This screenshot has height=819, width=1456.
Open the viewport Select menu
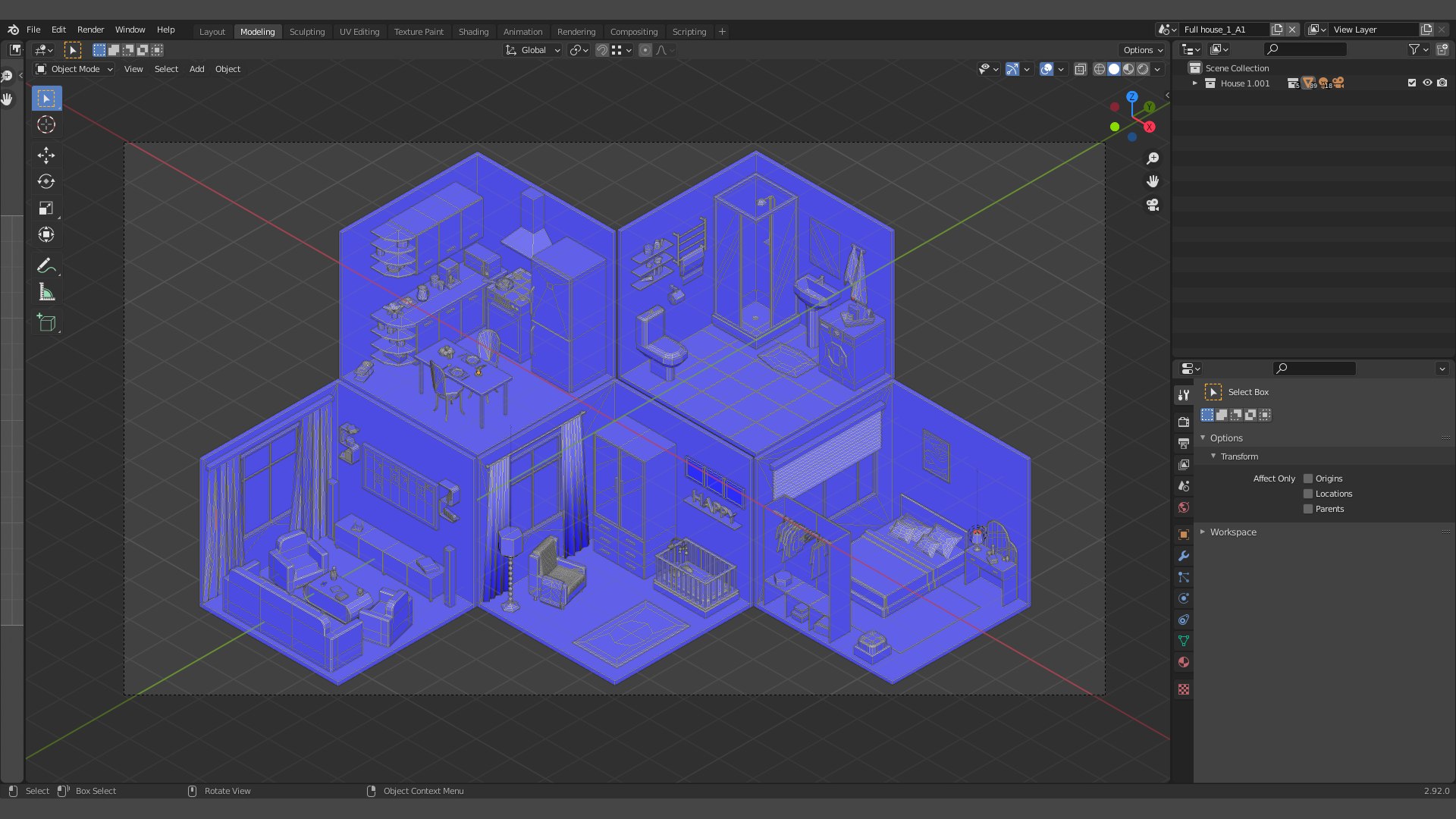[166, 69]
